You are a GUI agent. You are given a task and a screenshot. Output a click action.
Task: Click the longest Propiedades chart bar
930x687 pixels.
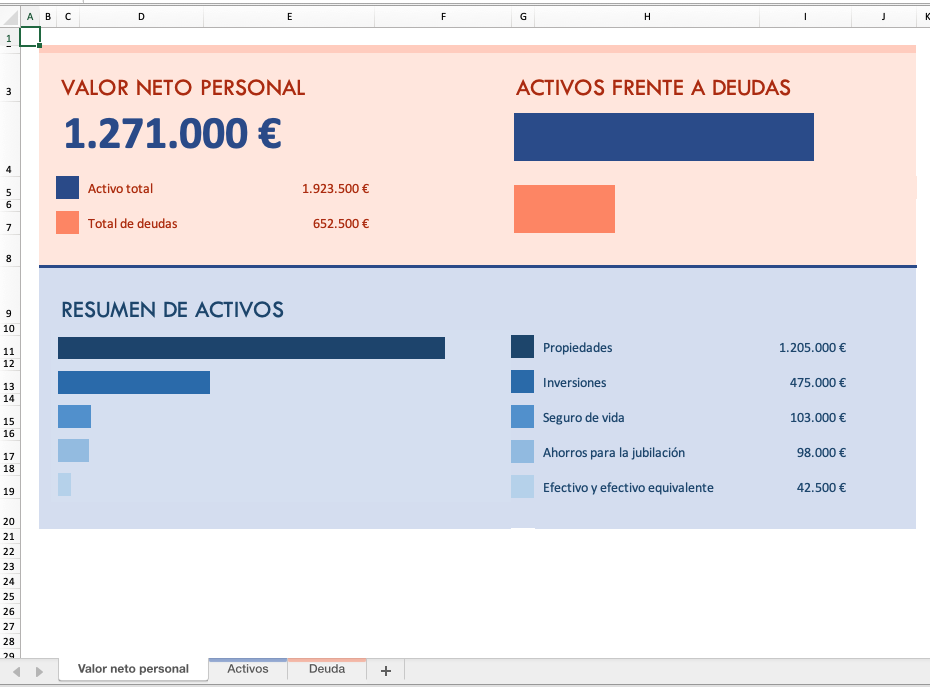coord(250,347)
